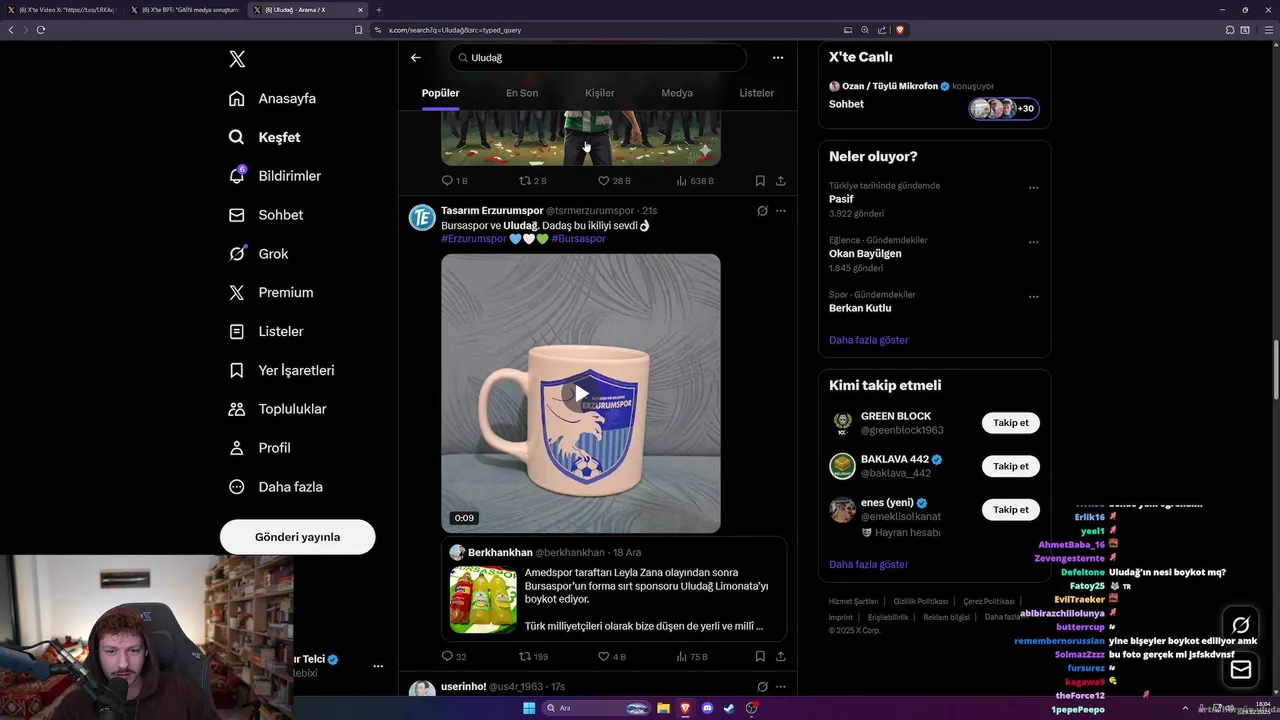Open more options on userinho! post
This screenshot has height=720, width=1280.
[781, 687]
